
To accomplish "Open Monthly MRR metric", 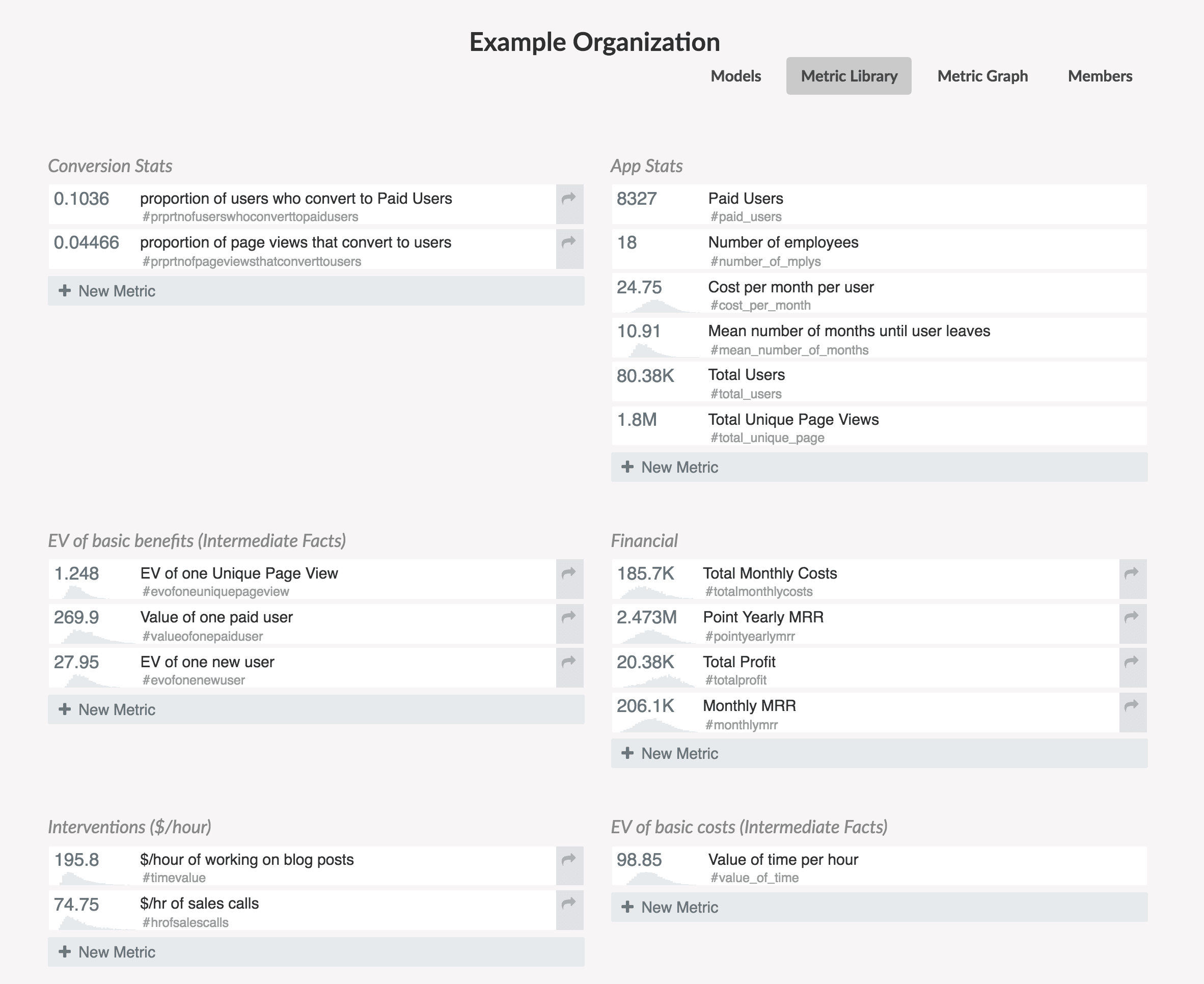I will coord(866,713).
